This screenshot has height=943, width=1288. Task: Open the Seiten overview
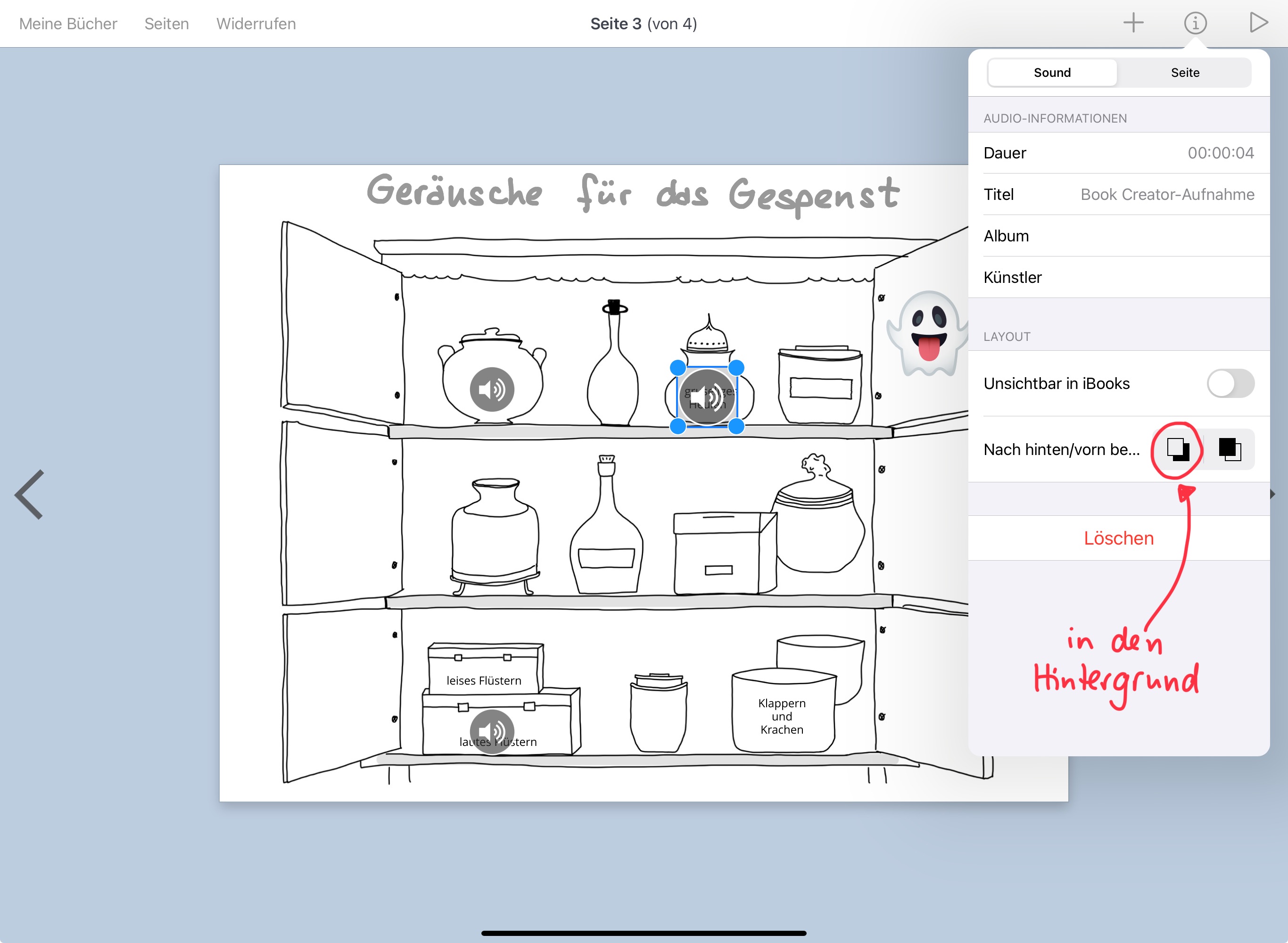166,24
